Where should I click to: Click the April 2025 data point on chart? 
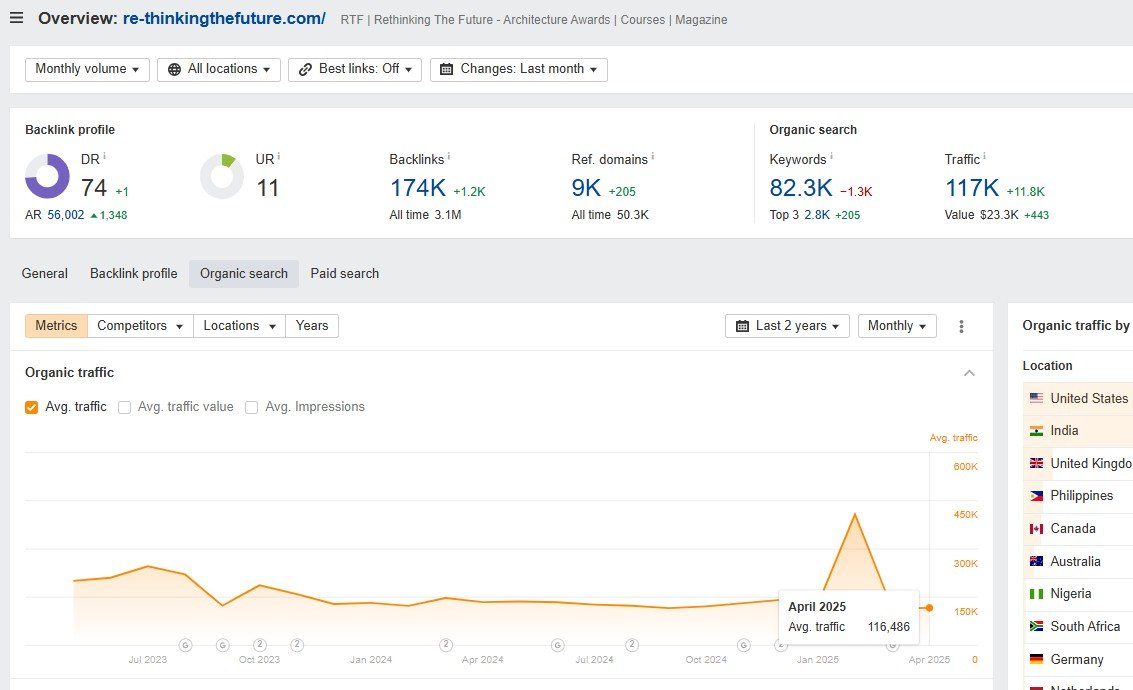point(929,608)
